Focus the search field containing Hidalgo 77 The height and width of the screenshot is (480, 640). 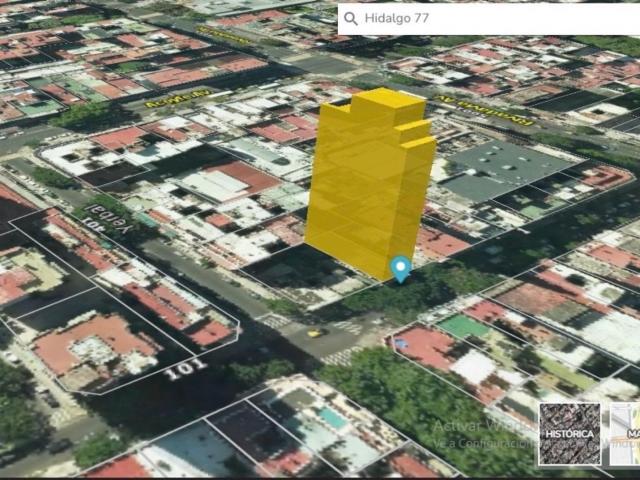click(489, 19)
